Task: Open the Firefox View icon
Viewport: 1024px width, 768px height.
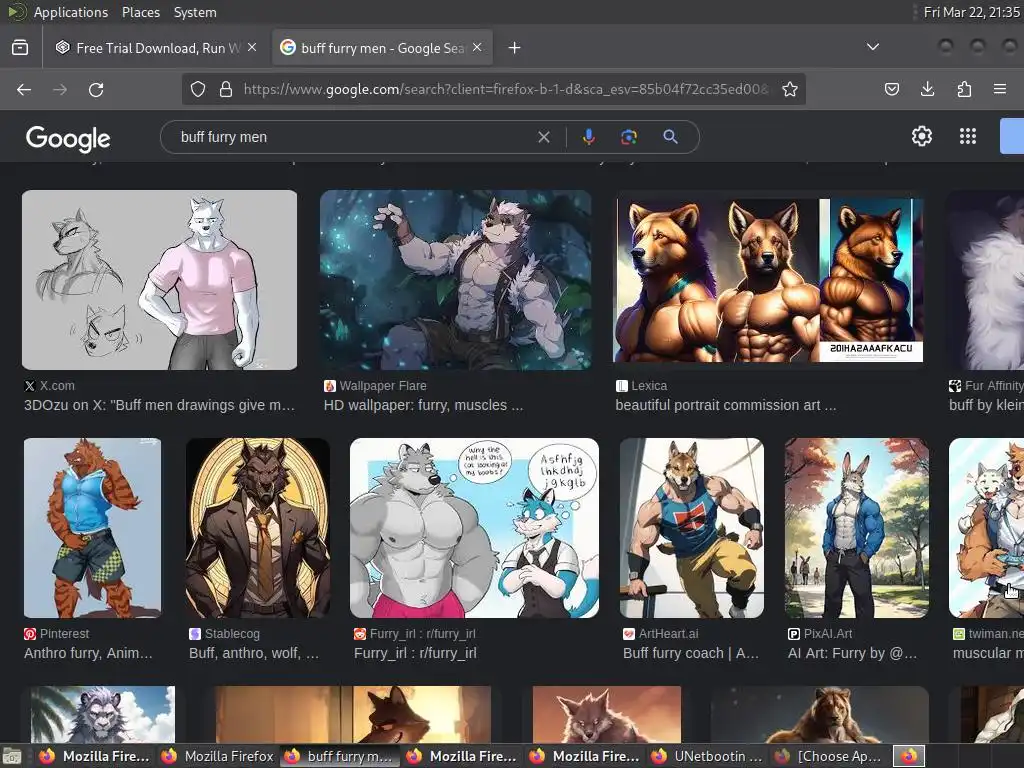Action: coord(20,47)
